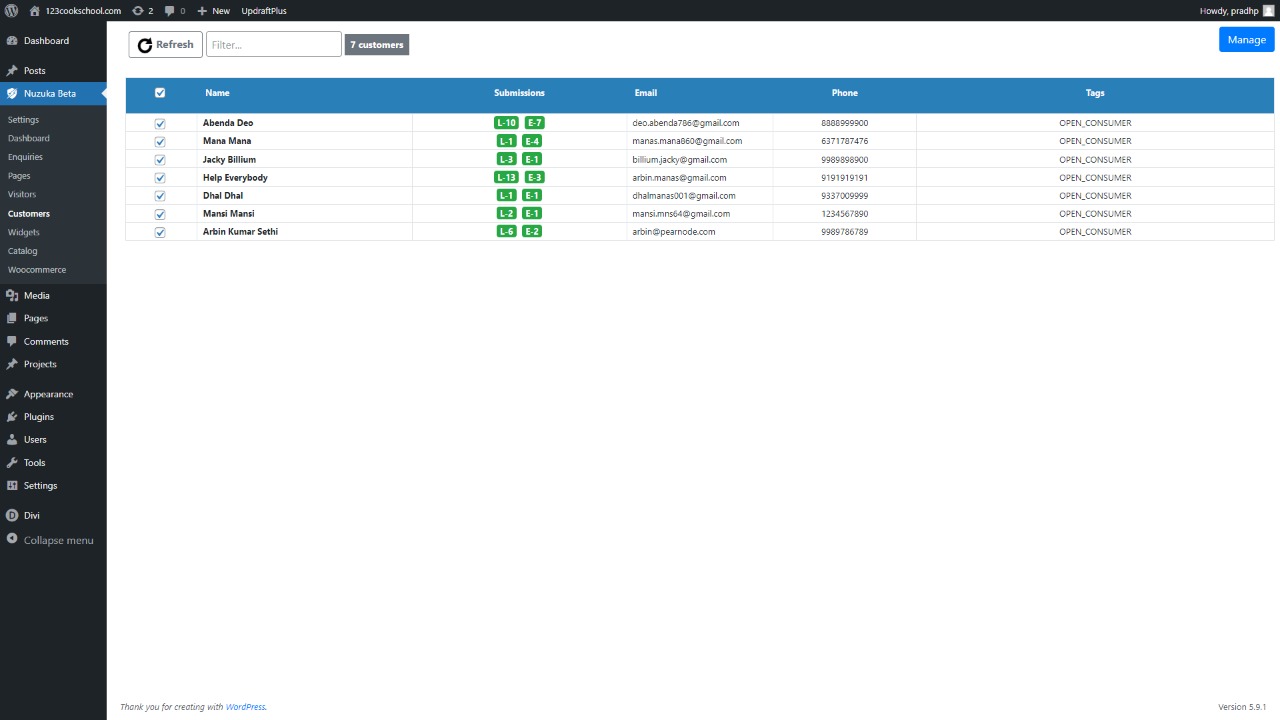
Task: Open the updates icon showing 2
Action: pos(138,10)
